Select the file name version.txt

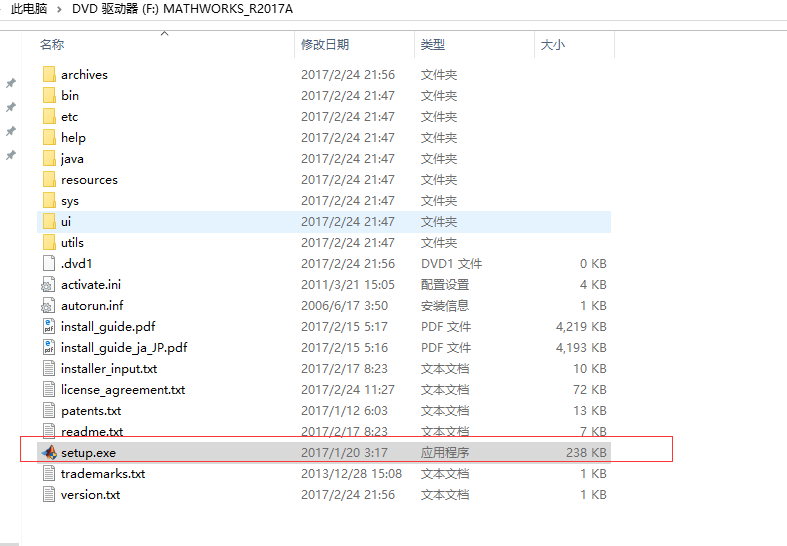(x=90, y=495)
